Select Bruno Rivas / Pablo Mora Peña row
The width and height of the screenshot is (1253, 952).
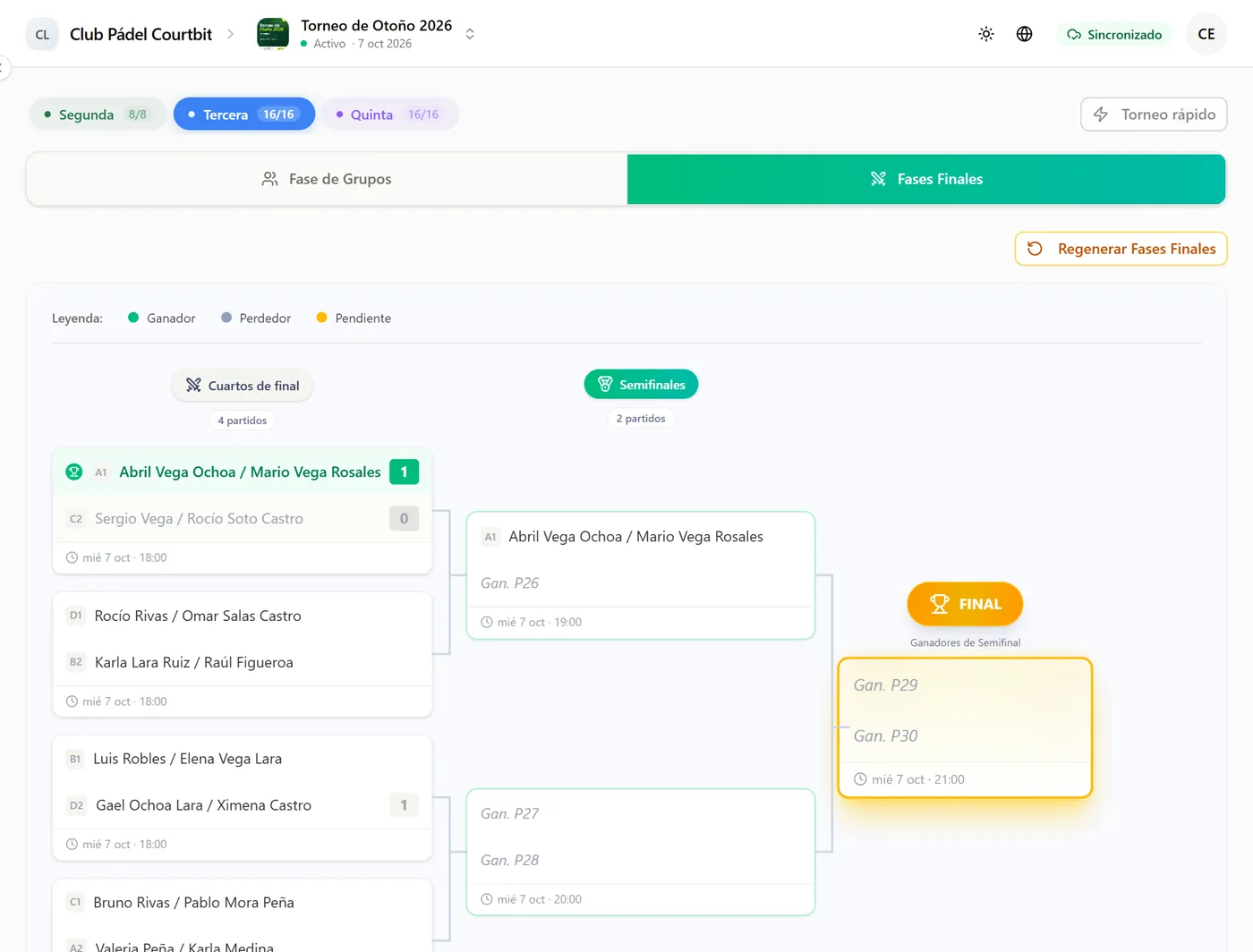click(x=243, y=902)
